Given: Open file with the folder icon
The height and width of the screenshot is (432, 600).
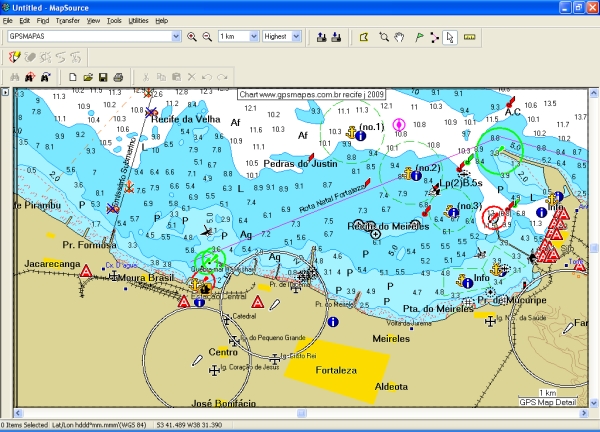Looking at the screenshot, I should tap(88, 77).
